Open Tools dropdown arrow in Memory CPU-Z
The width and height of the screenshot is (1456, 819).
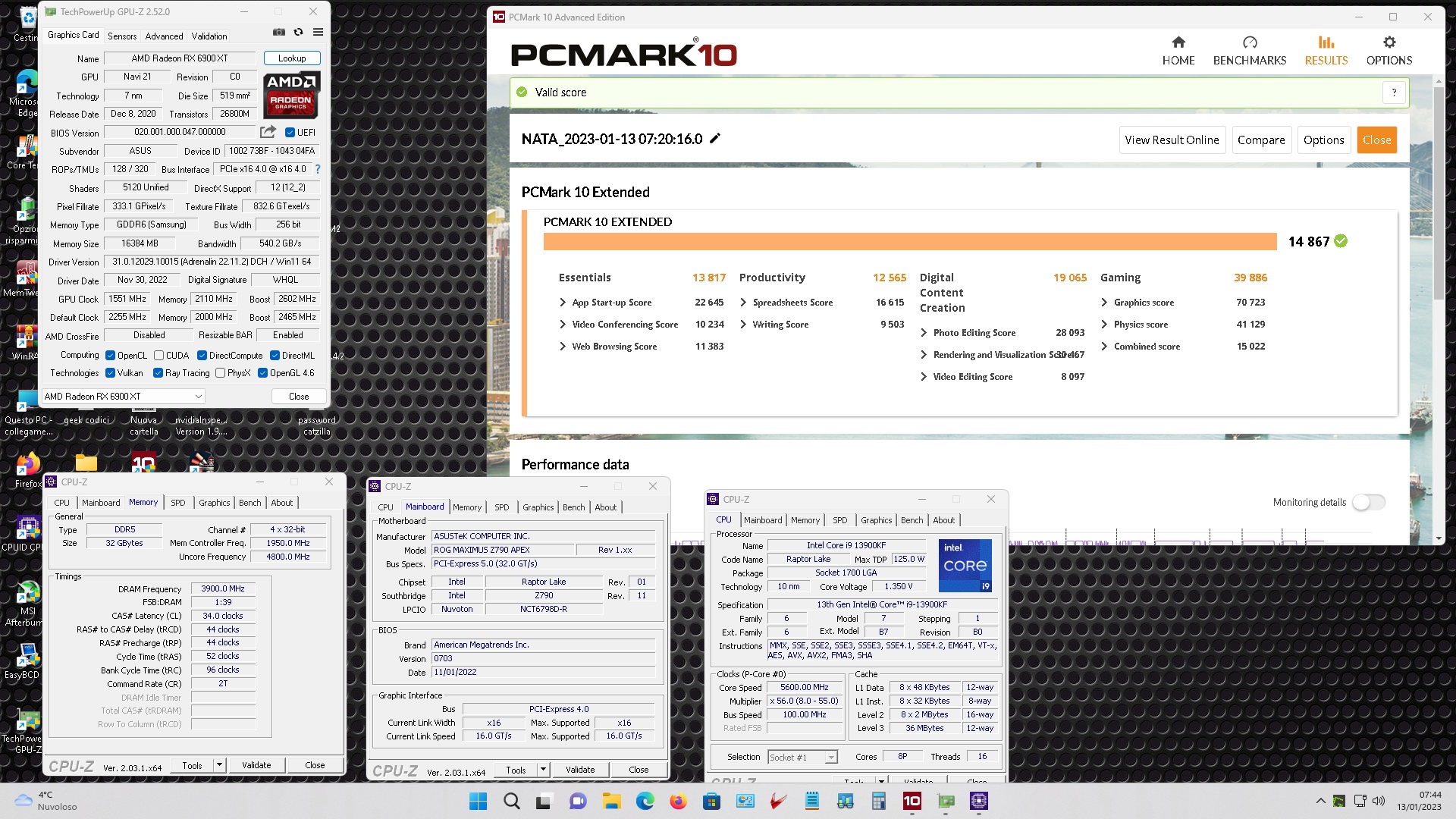(219, 765)
